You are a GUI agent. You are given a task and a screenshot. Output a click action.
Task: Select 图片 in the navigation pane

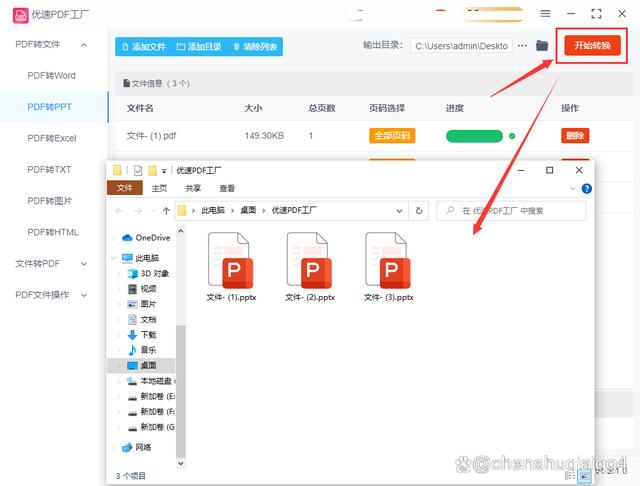142,304
